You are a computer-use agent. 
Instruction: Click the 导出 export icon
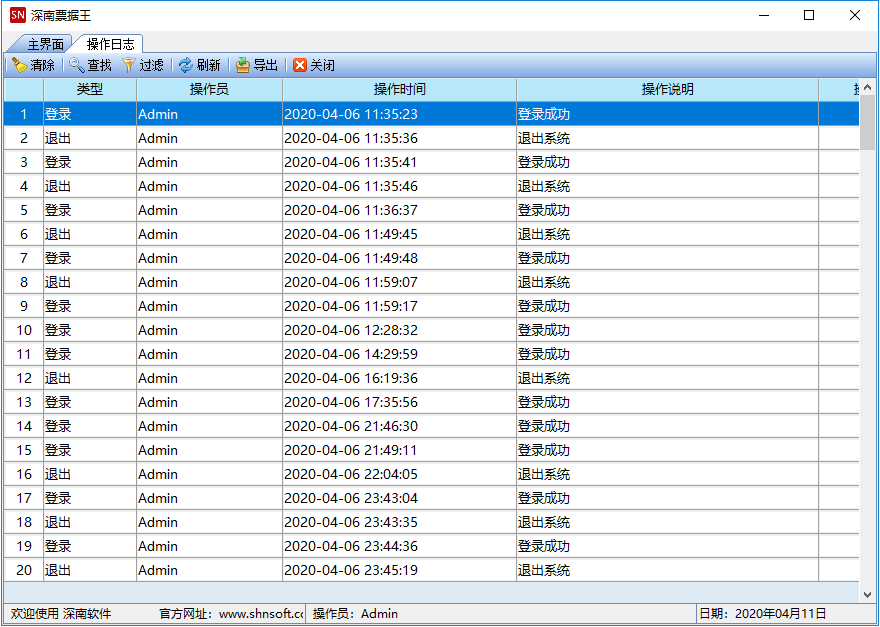tap(242, 65)
